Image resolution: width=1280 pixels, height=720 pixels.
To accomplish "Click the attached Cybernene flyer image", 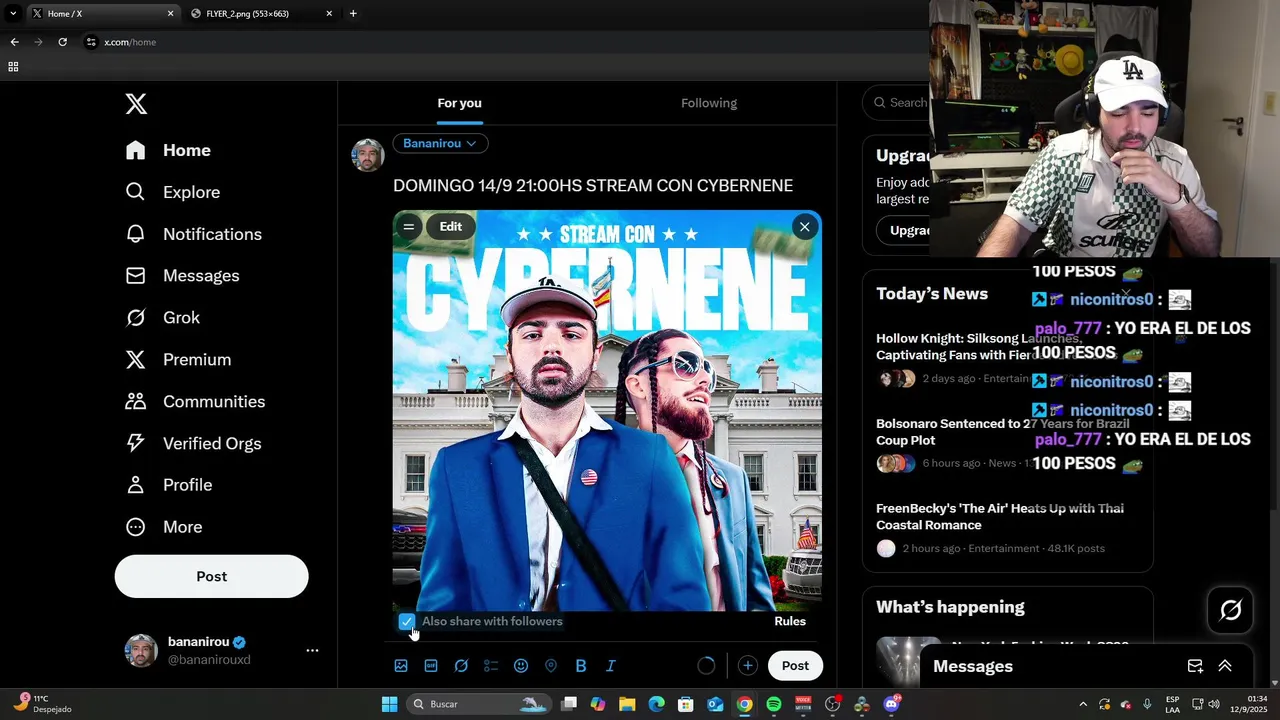I will coord(607,410).
